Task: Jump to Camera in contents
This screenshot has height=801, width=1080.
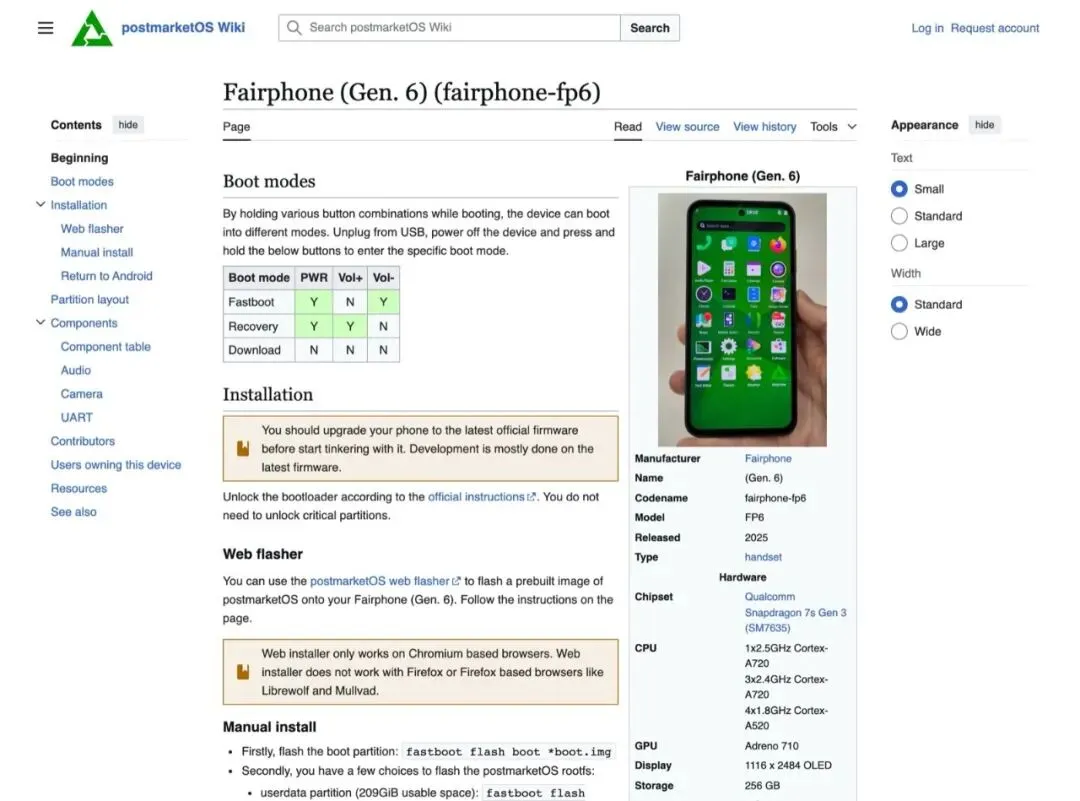Action: (81, 393)
